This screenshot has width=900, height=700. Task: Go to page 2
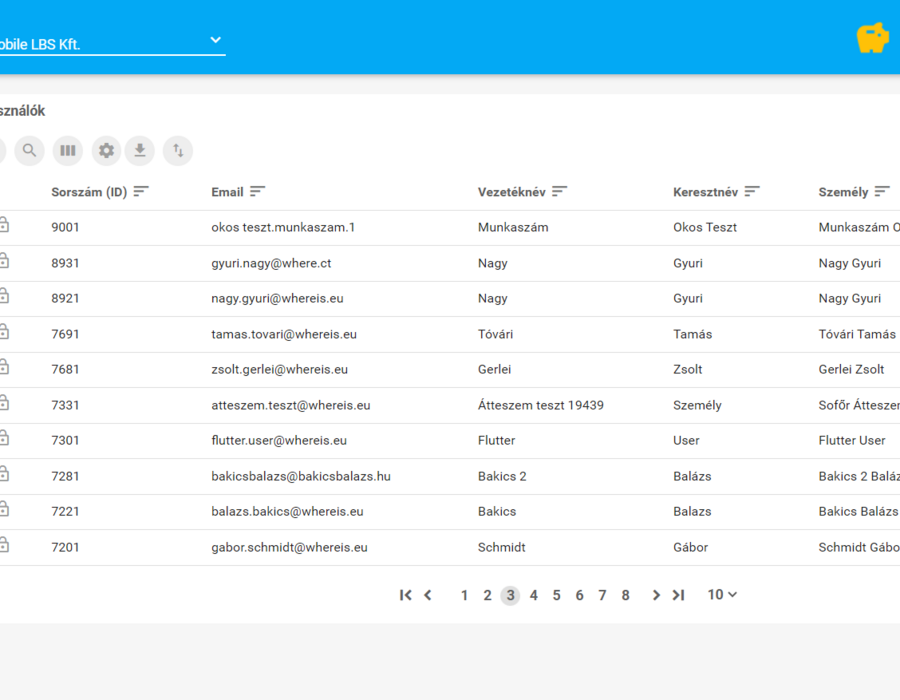487,596
